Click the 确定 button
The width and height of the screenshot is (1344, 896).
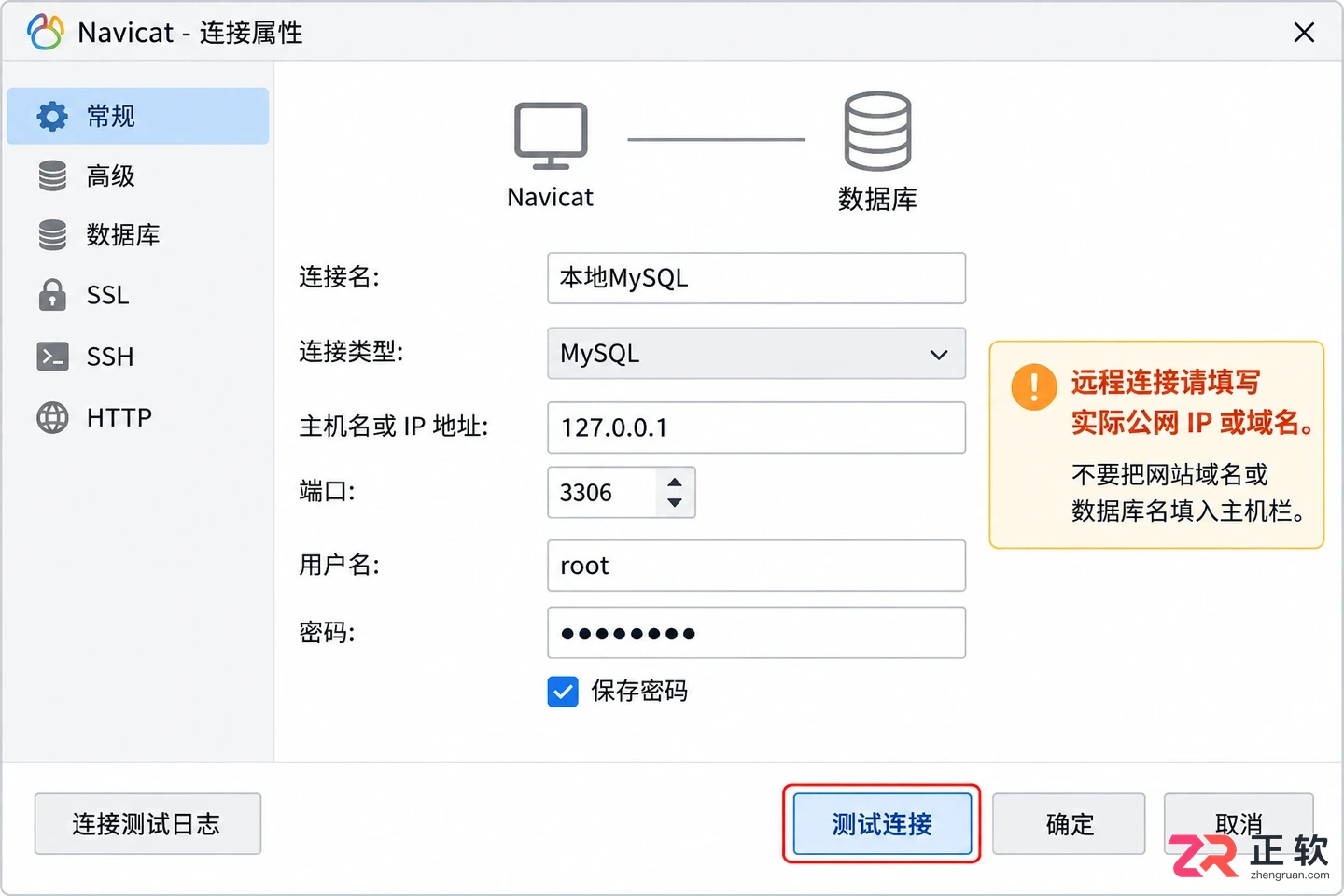click(x=1069, y=824)
